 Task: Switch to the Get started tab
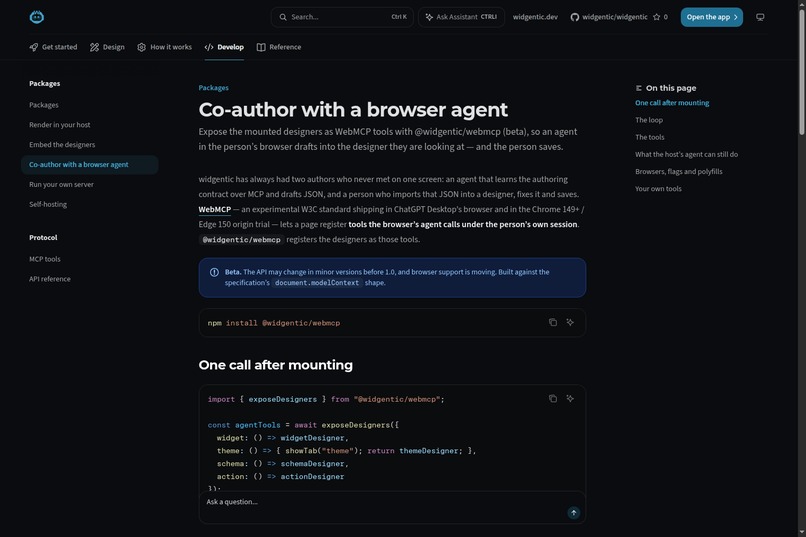53,47
